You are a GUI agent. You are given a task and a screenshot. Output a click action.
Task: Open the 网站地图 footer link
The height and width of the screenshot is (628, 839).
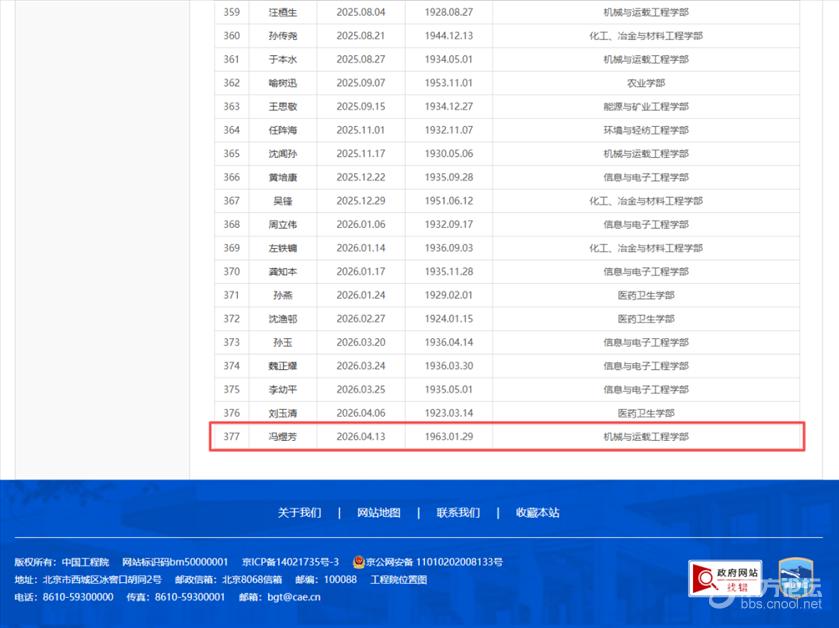coord(379,512)
